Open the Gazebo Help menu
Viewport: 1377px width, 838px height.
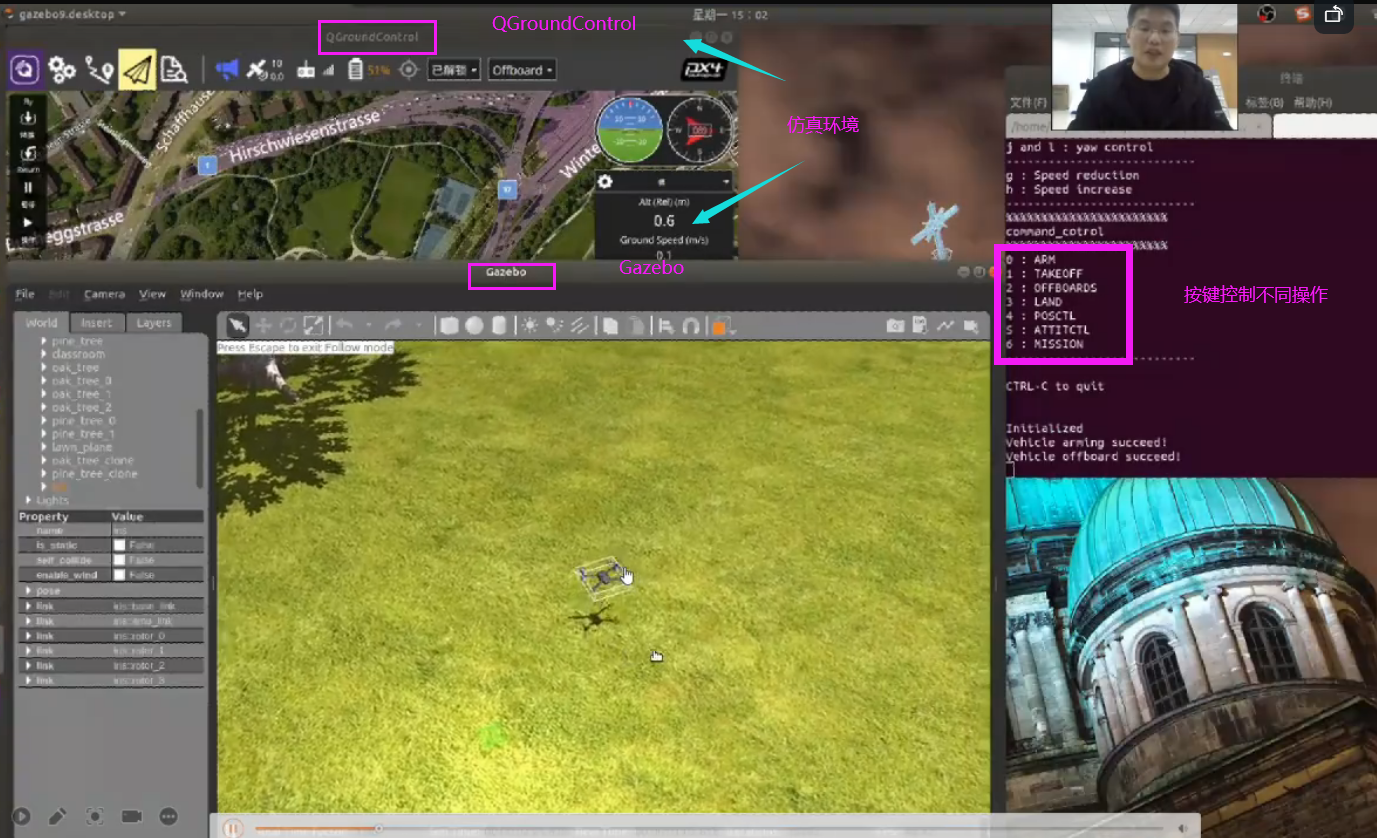(x=250, y=294)
